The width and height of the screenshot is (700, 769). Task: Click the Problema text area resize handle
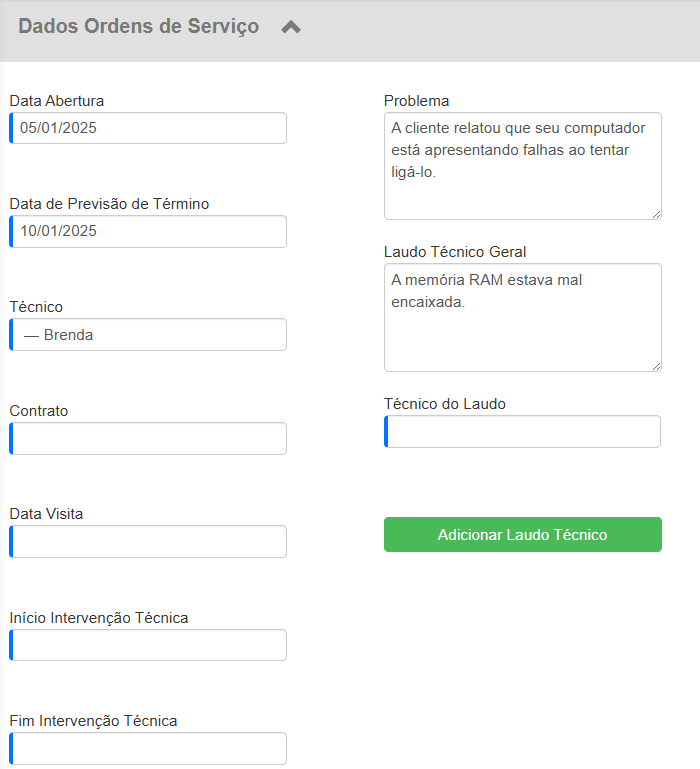(x=656, y=214)
